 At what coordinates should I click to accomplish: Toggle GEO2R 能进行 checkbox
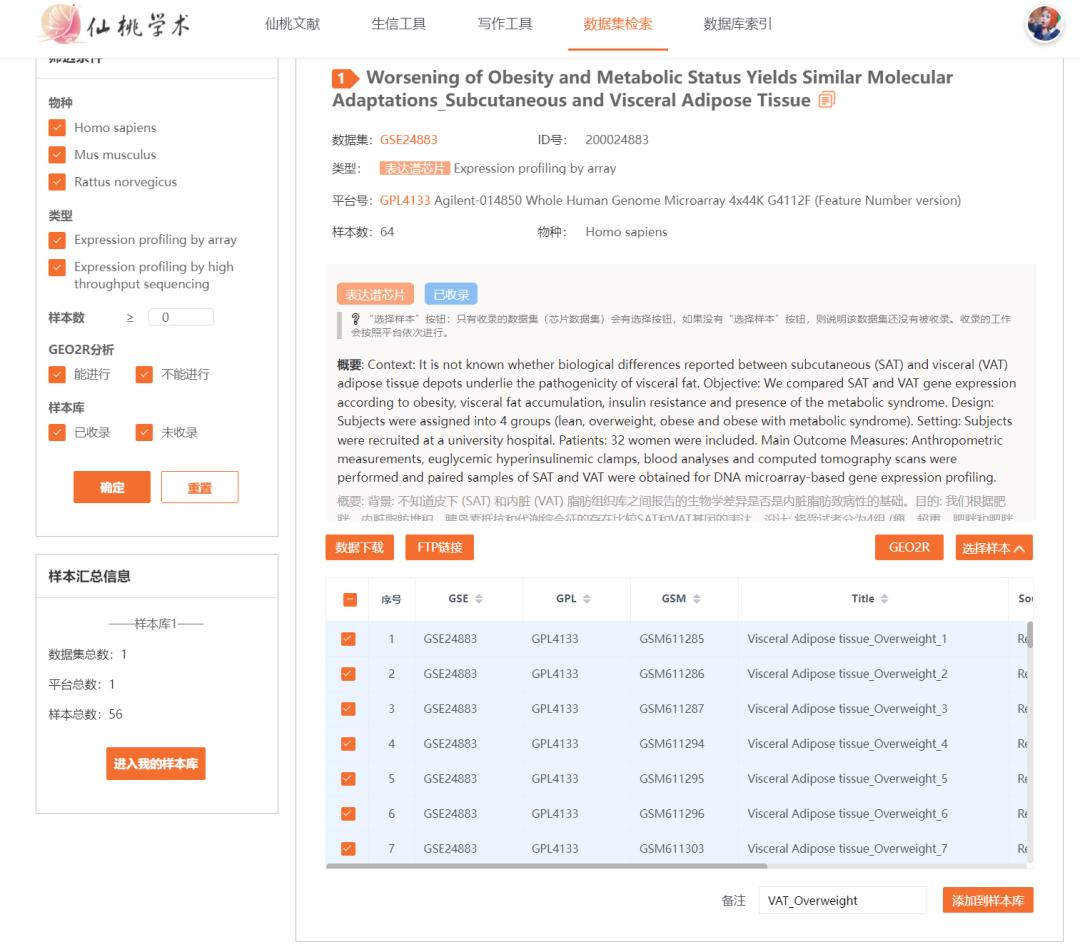pyautogui.click(x=57, y=374)
